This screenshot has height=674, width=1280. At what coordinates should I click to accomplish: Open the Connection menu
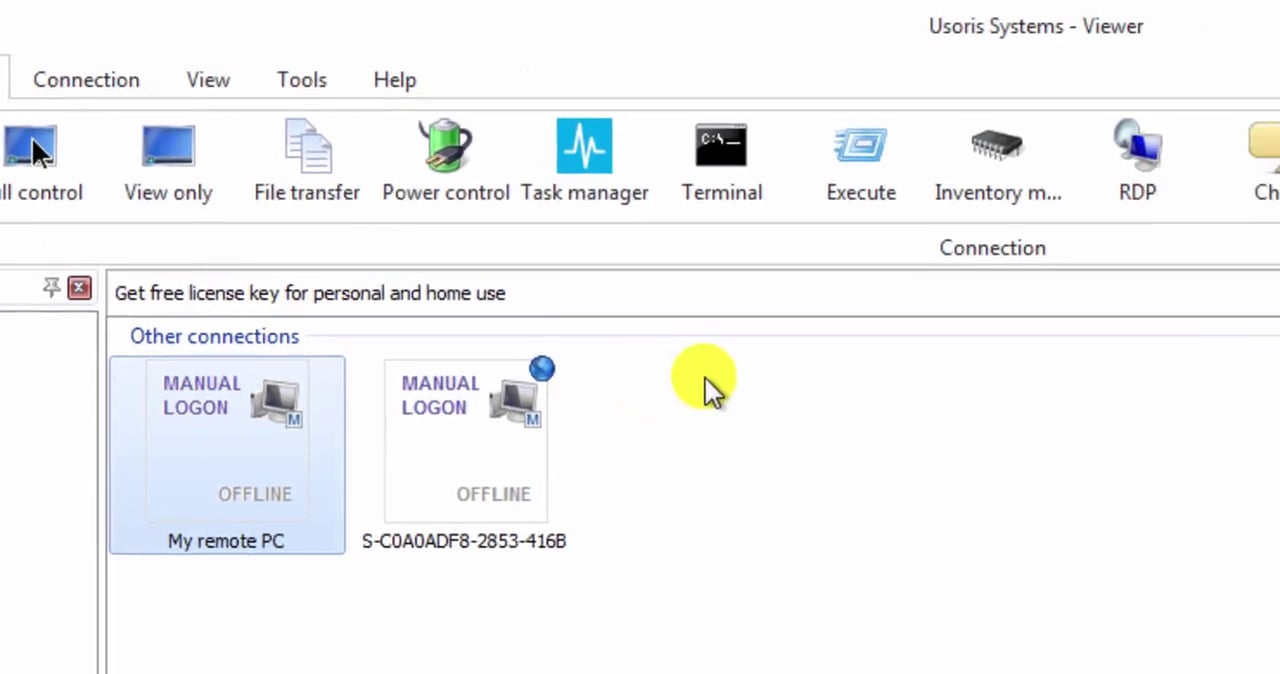tap(86, 80)
